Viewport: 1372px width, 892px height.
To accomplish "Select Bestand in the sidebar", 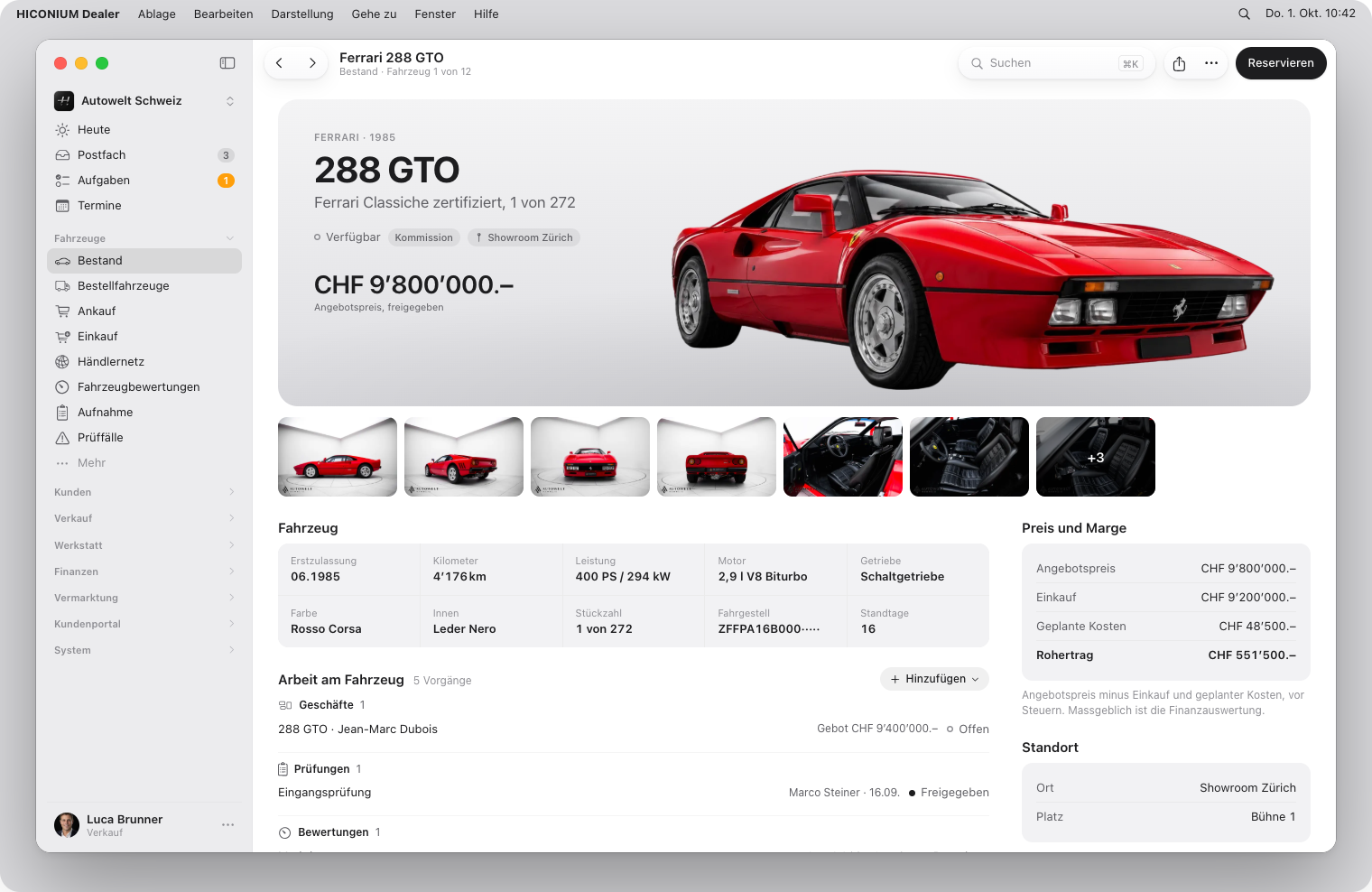I will (144, 261).
